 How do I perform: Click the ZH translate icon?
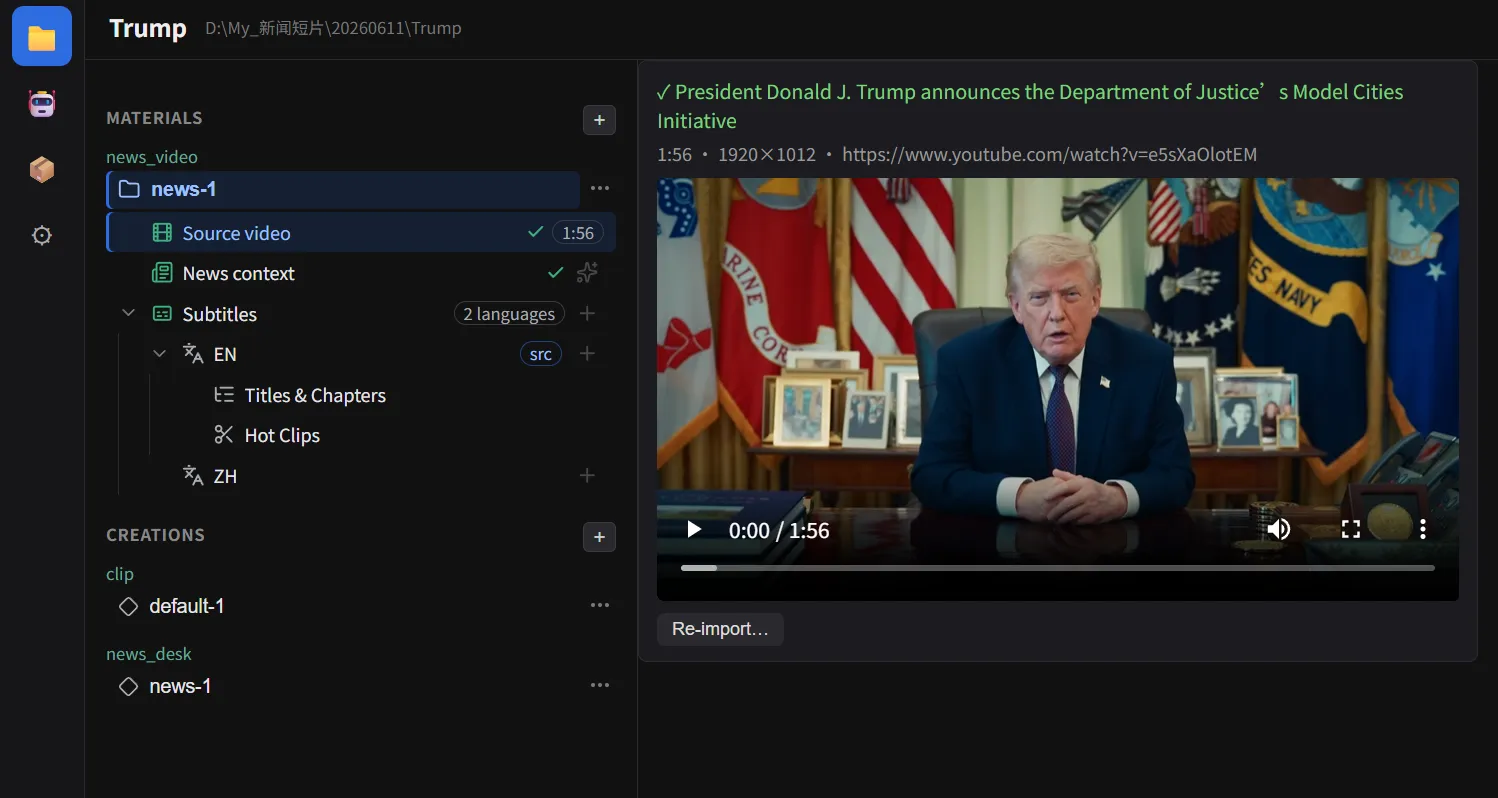193,476
